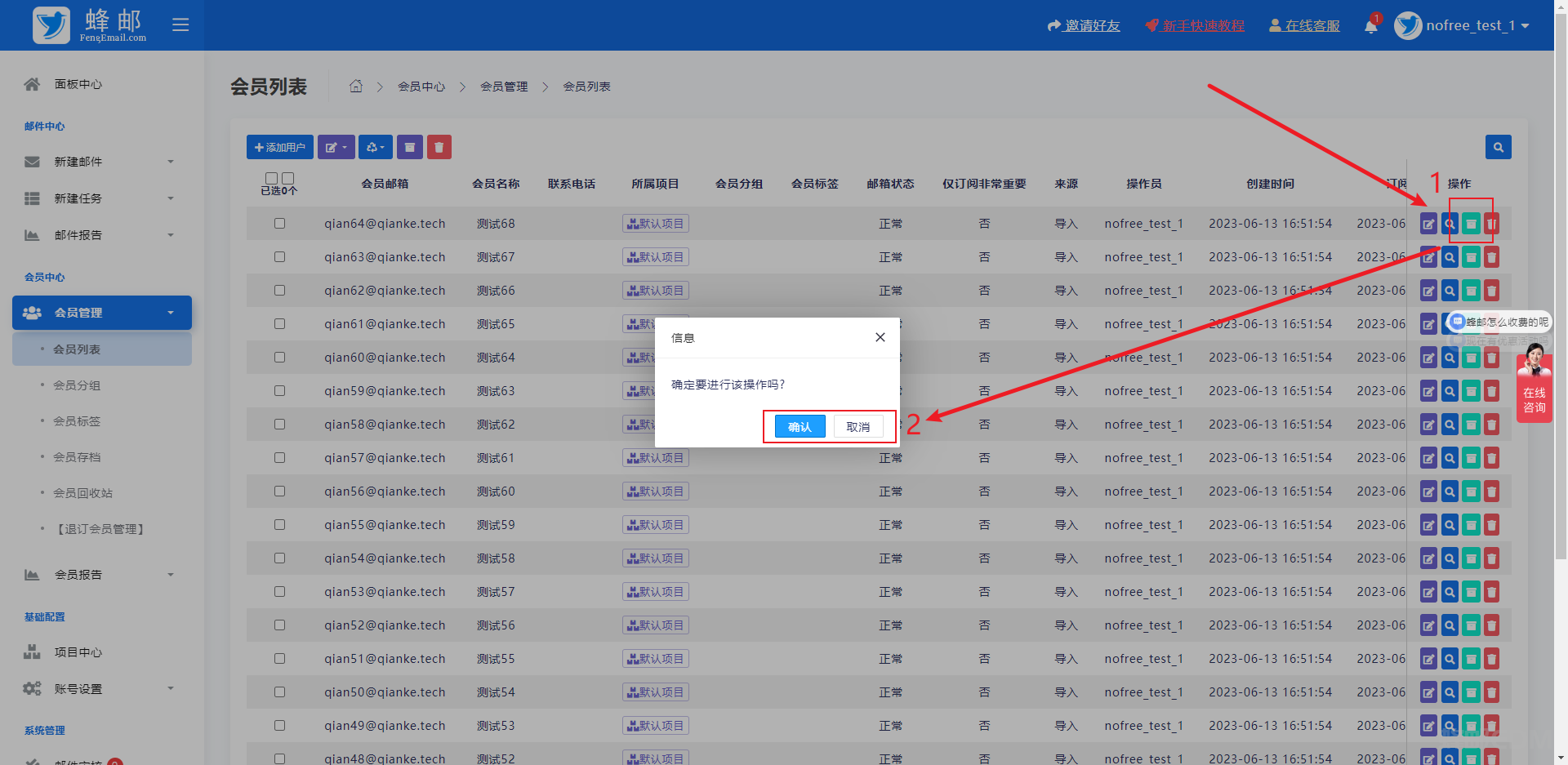Click batch archive toolbar icon
Viewport: 1568px width, 765px height.
[410, 147]
